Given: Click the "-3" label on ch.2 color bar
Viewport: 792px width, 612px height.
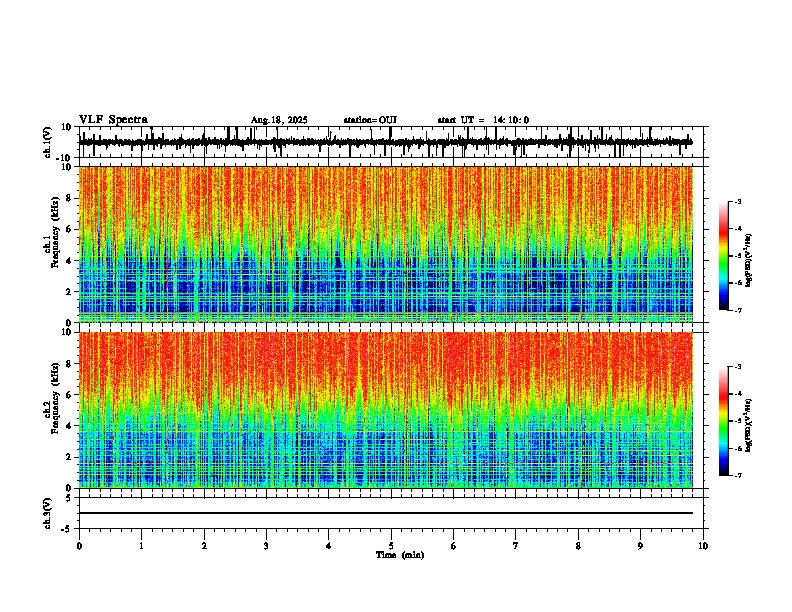Looking at the screenshot, I should click(x=738, y=367).
